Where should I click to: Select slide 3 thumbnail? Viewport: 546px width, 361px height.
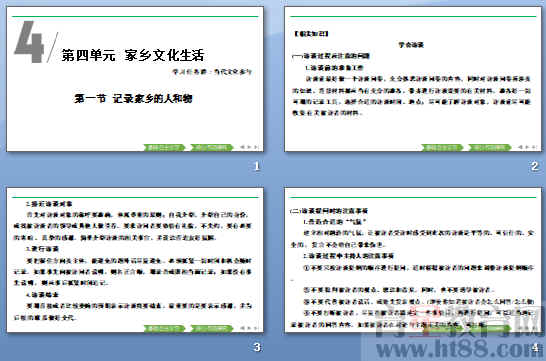point(135,260)
